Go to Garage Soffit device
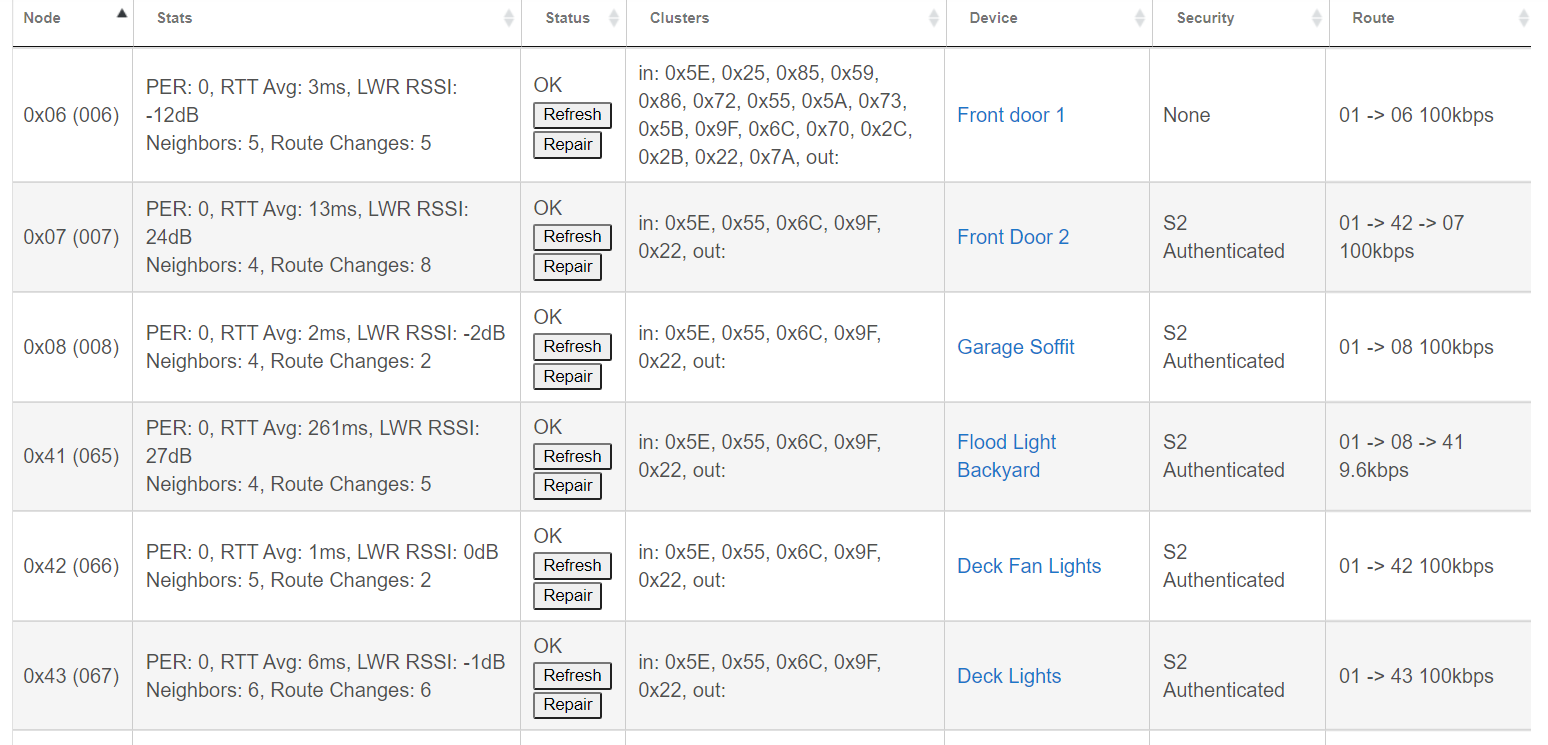Viewport: 1548px width, 745px height. pos(1016,347)
